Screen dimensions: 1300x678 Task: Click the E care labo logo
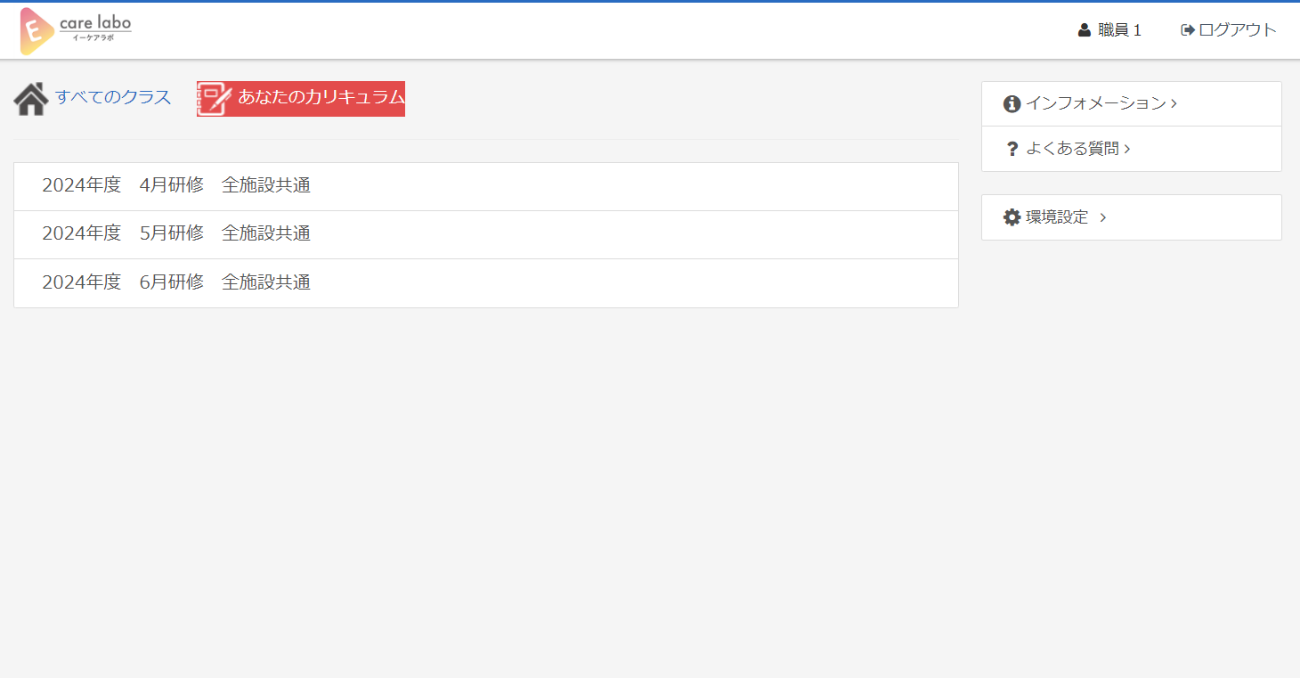point(75,31)
